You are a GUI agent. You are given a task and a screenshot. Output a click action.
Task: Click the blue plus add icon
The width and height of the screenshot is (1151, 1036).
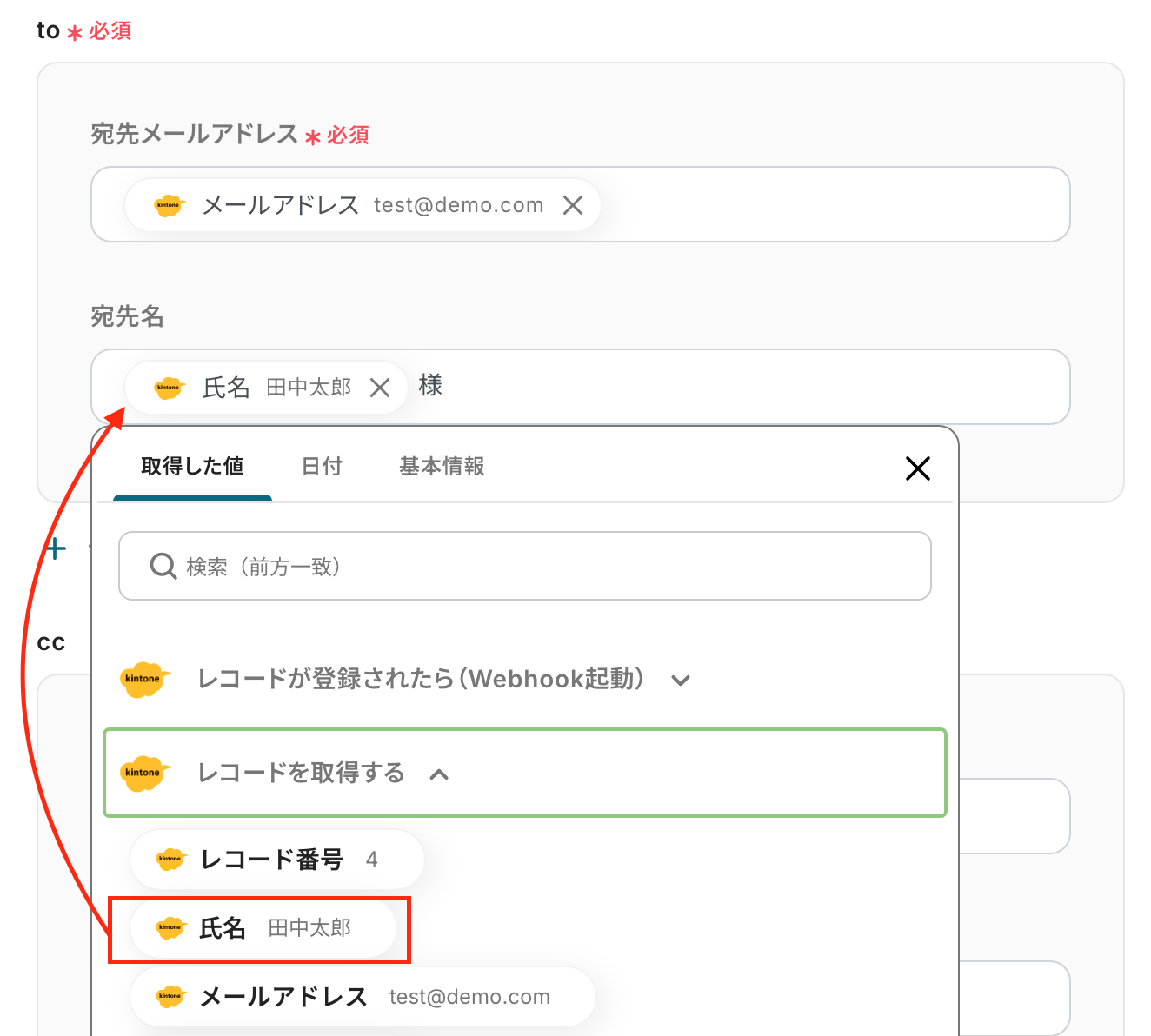56,548
